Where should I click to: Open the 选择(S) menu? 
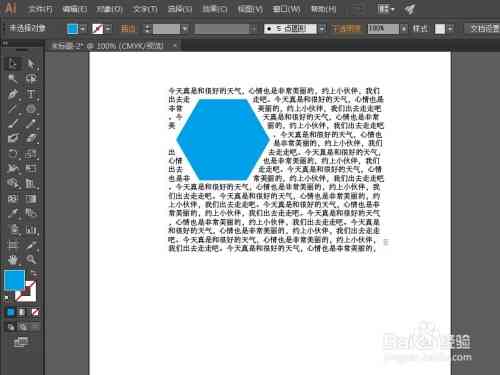(x=180, y=9)
